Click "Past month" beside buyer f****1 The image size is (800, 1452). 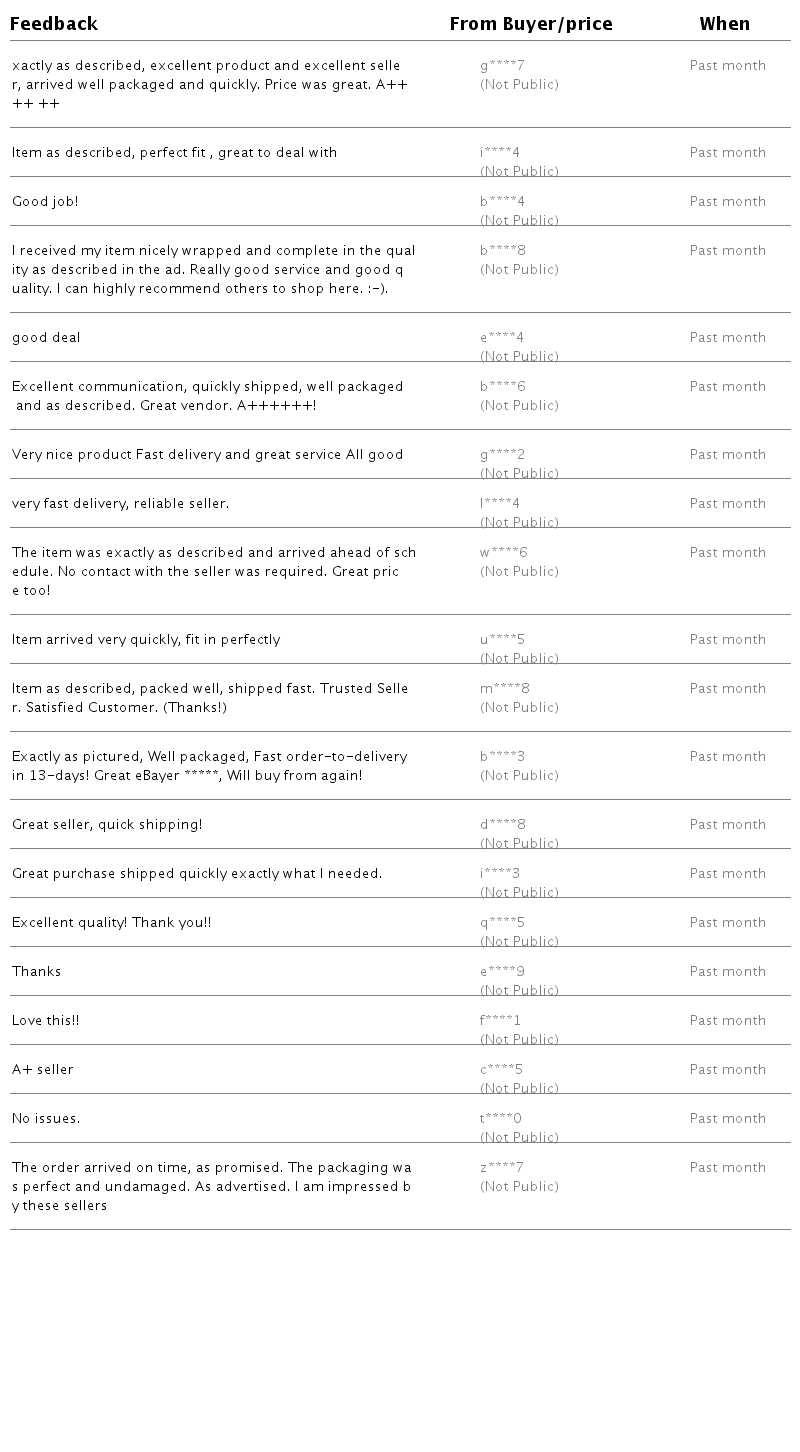727,1021
